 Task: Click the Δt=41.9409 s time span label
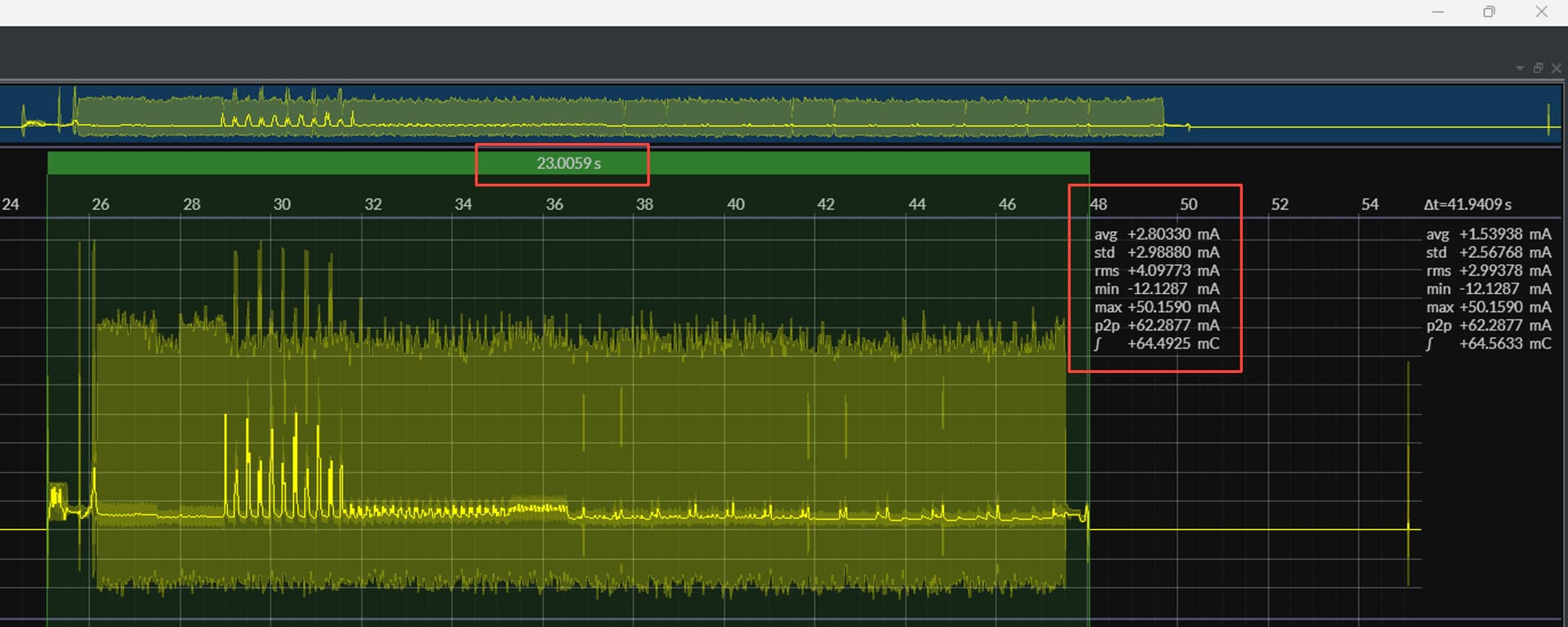coord(1467,205)
